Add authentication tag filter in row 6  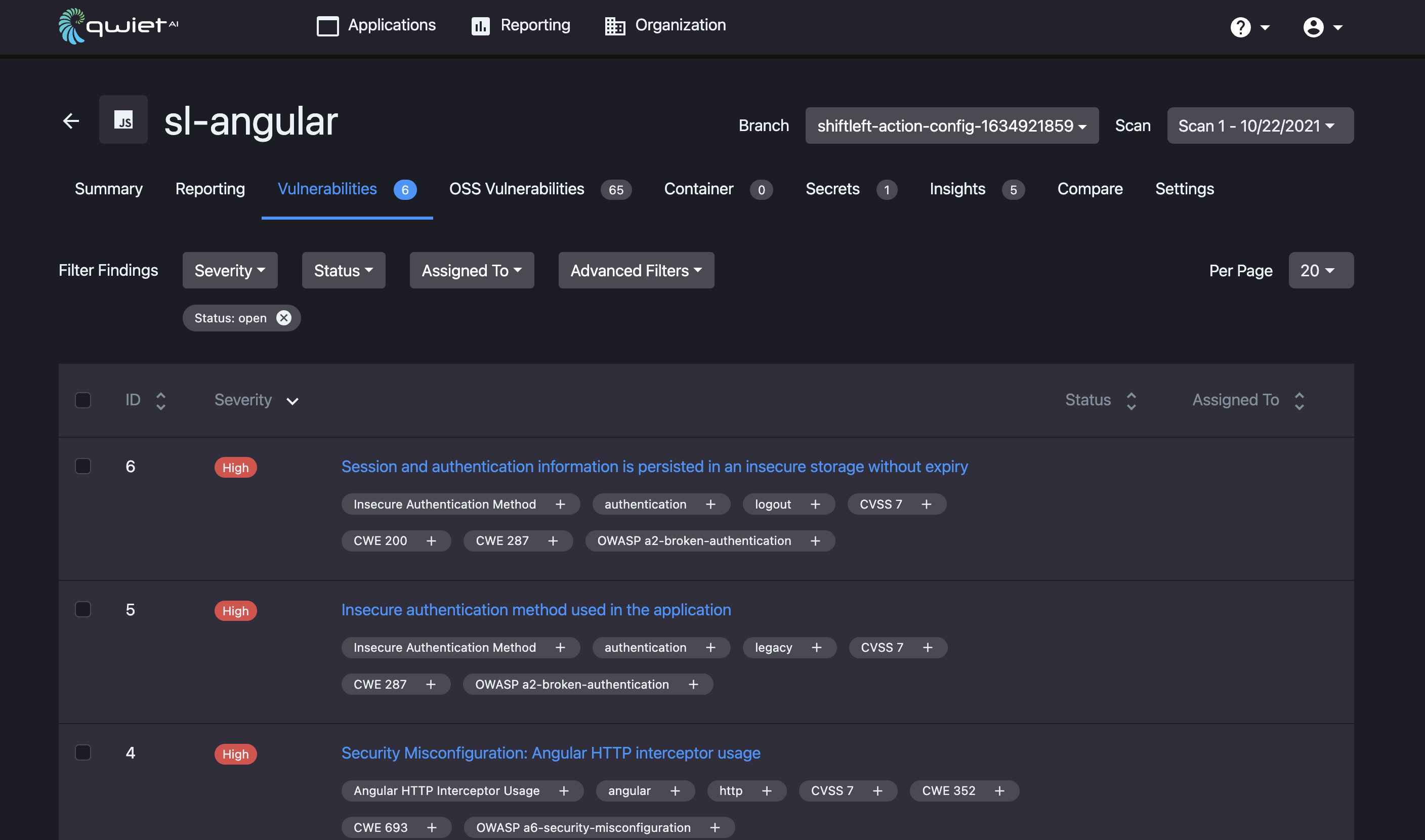click(x=711, y=505)
